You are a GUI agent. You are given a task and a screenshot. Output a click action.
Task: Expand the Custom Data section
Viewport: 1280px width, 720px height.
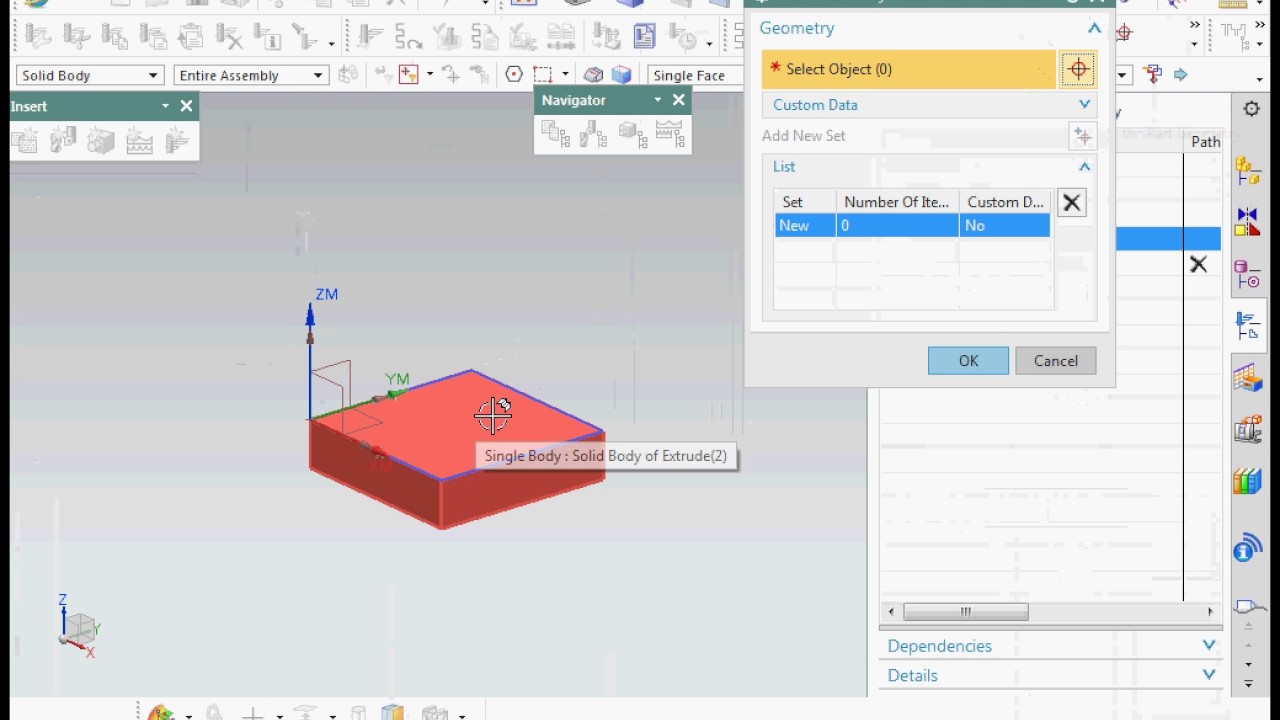1084,104
